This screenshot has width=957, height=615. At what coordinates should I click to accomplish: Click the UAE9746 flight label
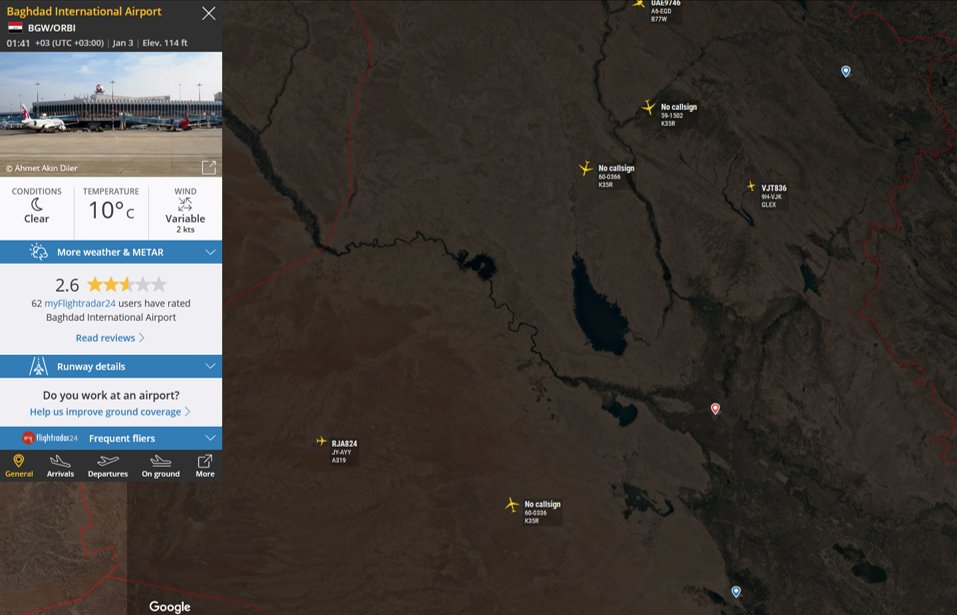(665, 12)
